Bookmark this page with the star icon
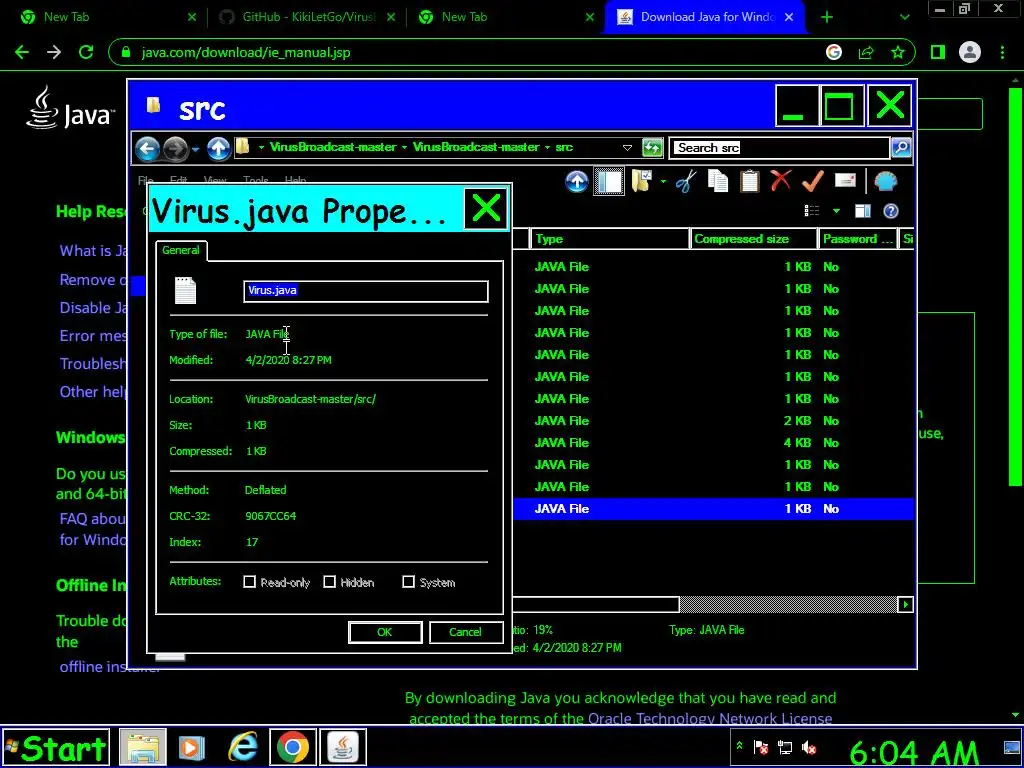Screen dimensions: 1024x768 [898, 52]
